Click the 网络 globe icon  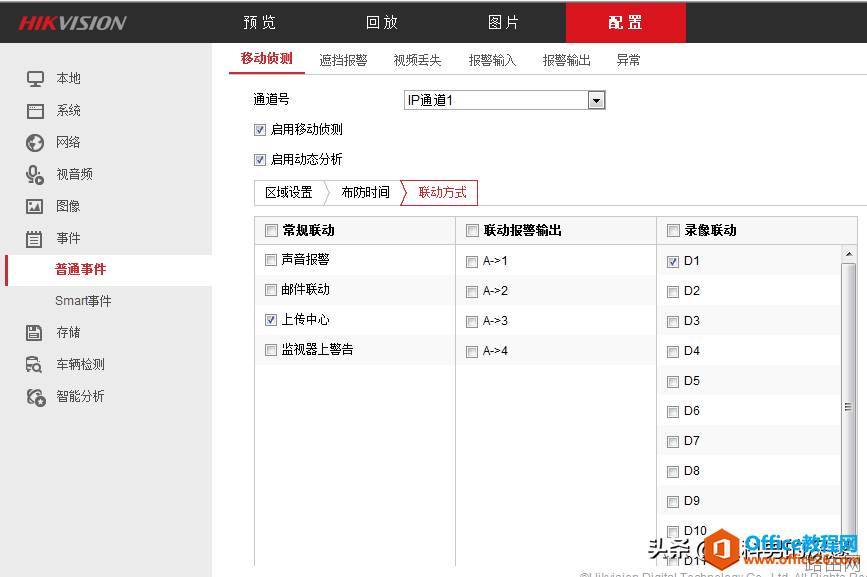point(35,143)
